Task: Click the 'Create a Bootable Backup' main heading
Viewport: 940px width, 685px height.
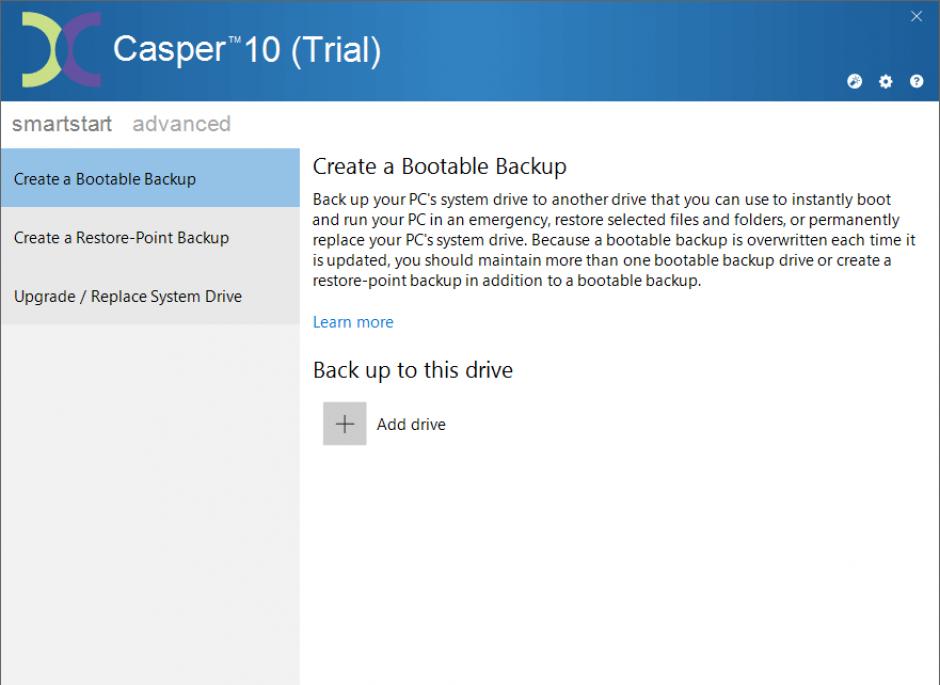Action: 439,166
